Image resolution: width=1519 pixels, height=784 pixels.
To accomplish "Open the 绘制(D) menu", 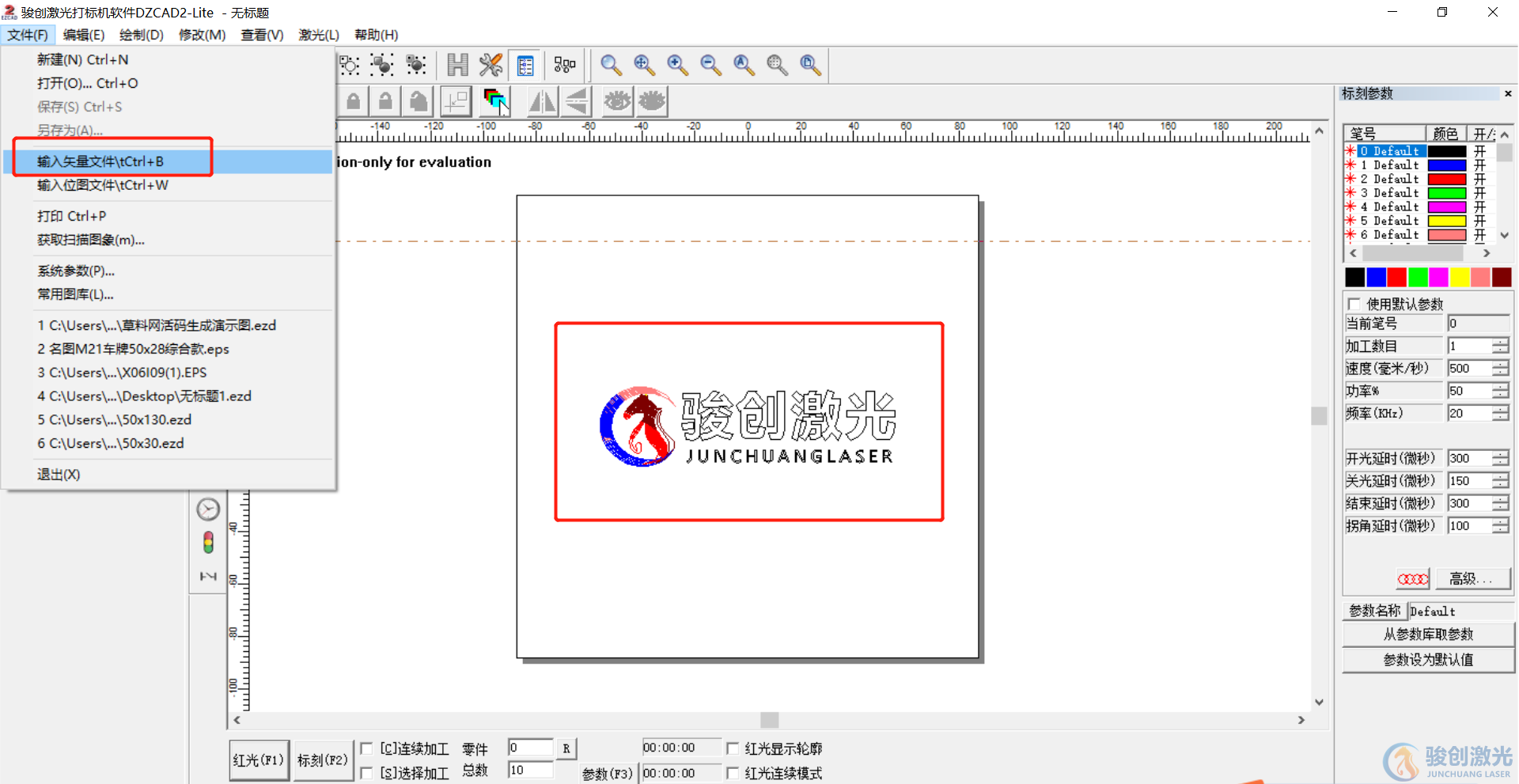I will tap(141, 35).
